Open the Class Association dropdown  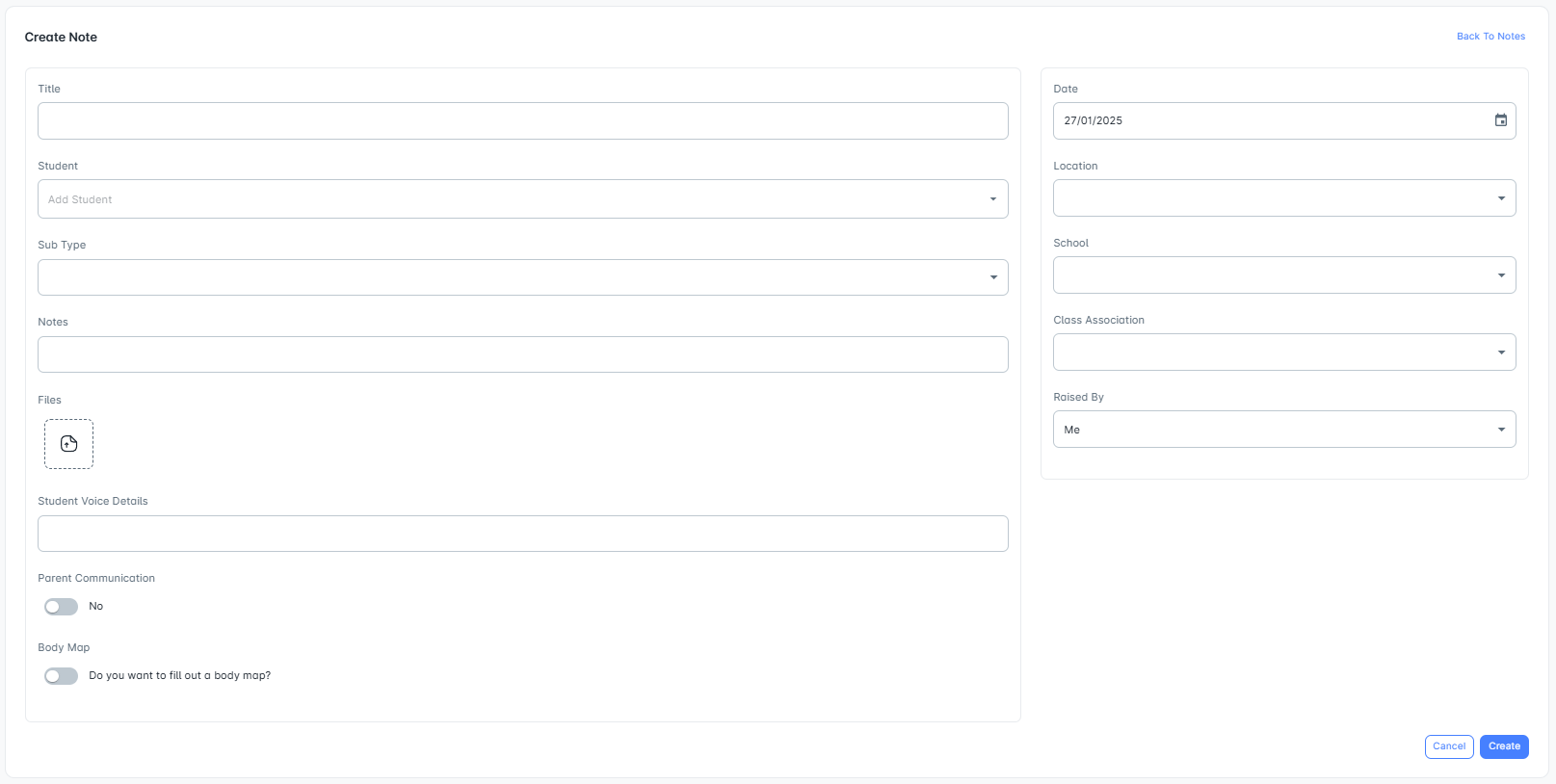[x=1284, y=353]
